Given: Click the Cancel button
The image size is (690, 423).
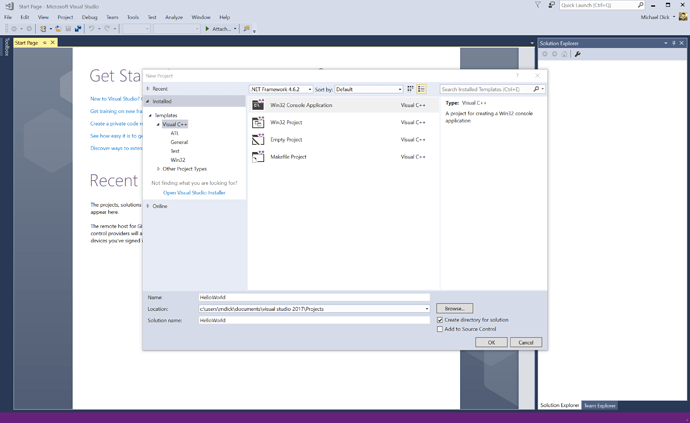Looking at the screenshot, I should point(526,342).
